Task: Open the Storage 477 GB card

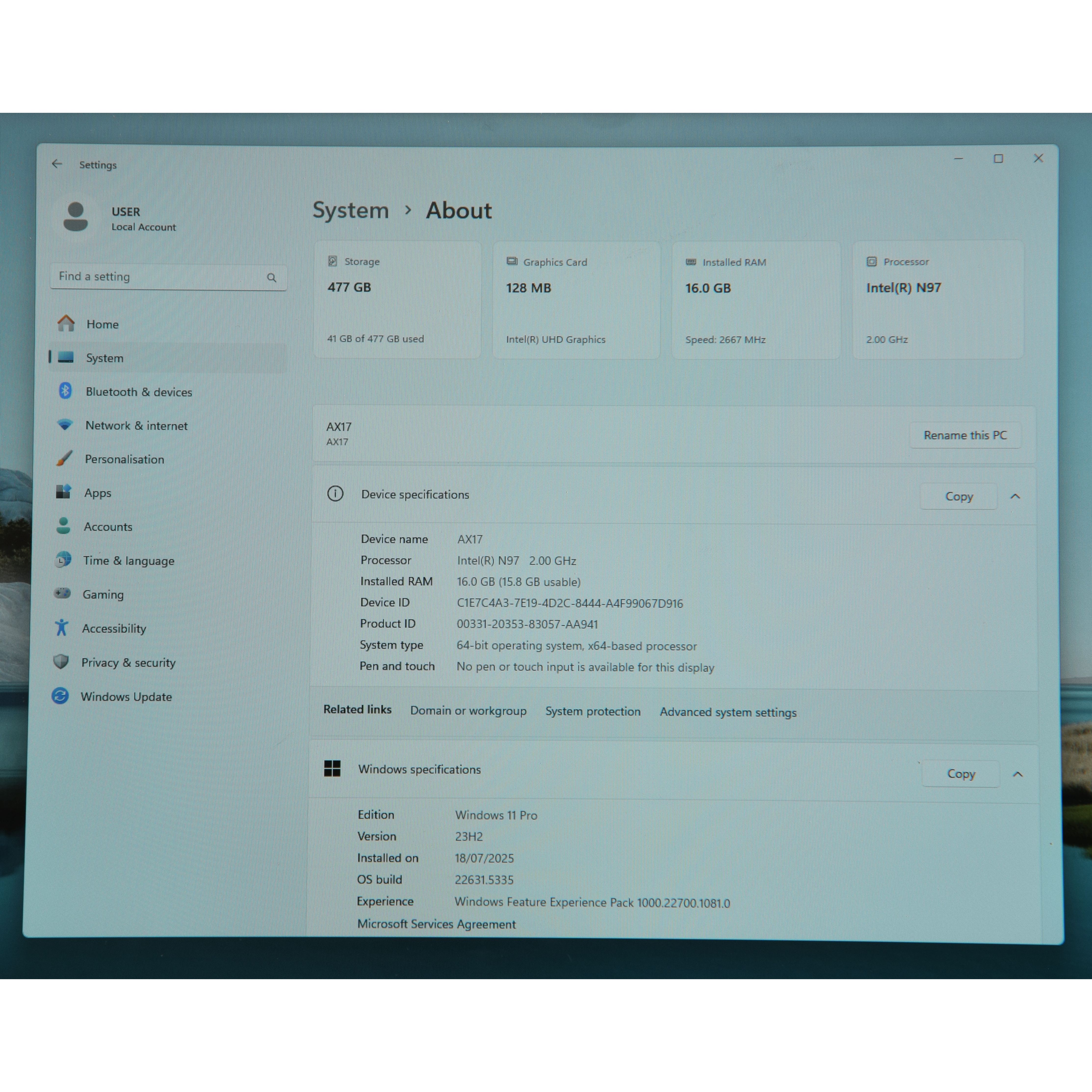Action: (397, 299)
